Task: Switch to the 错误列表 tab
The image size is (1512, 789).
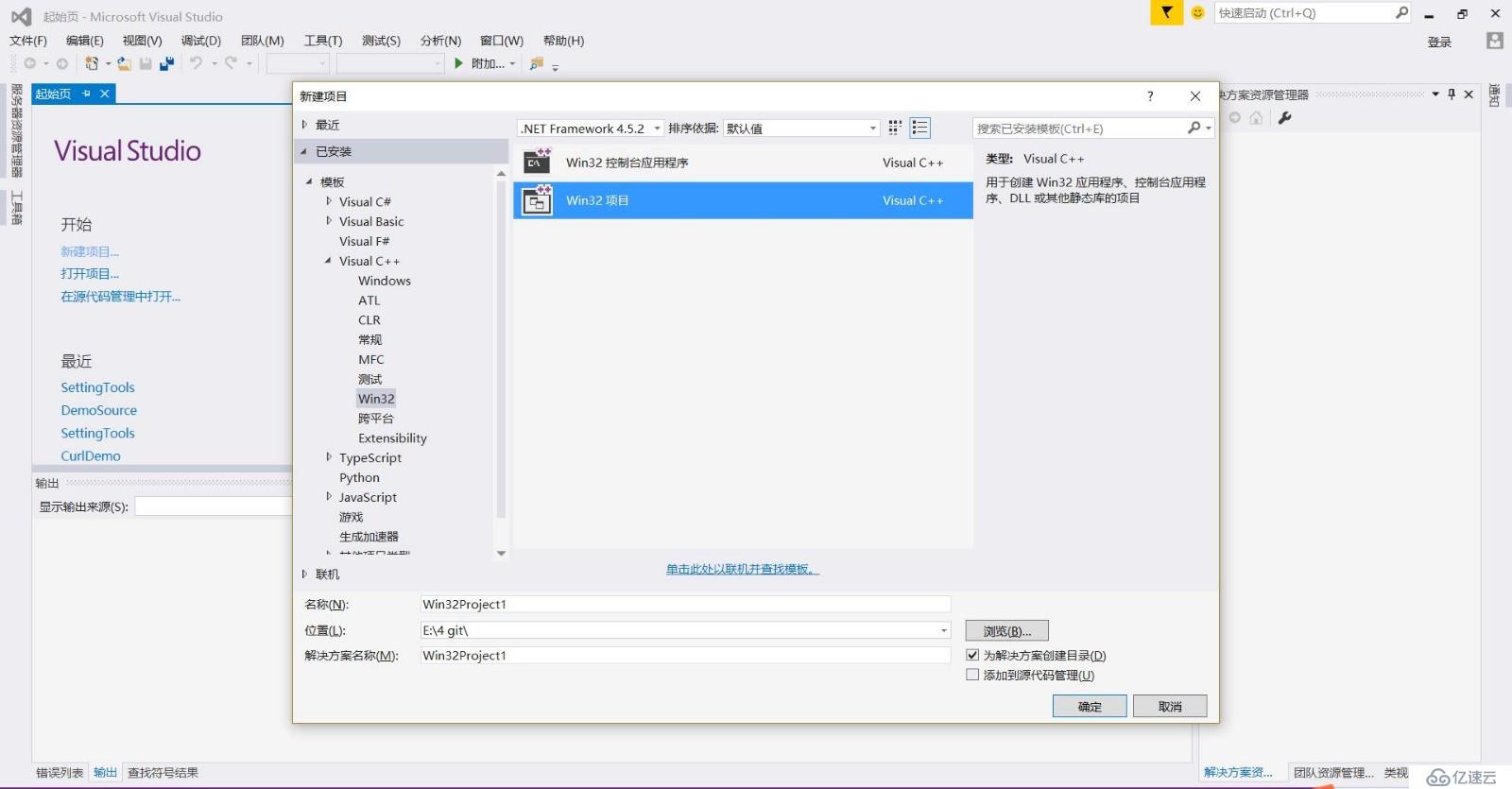Action: point(60,773)
